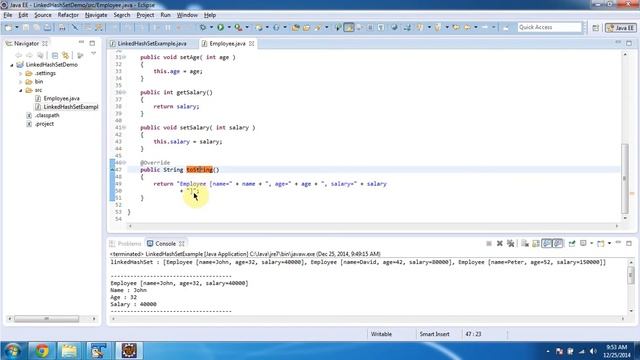Open the File menu
The width and height of the screenshot is (640, 360).
pyautogui.click(x=7, y=15)
